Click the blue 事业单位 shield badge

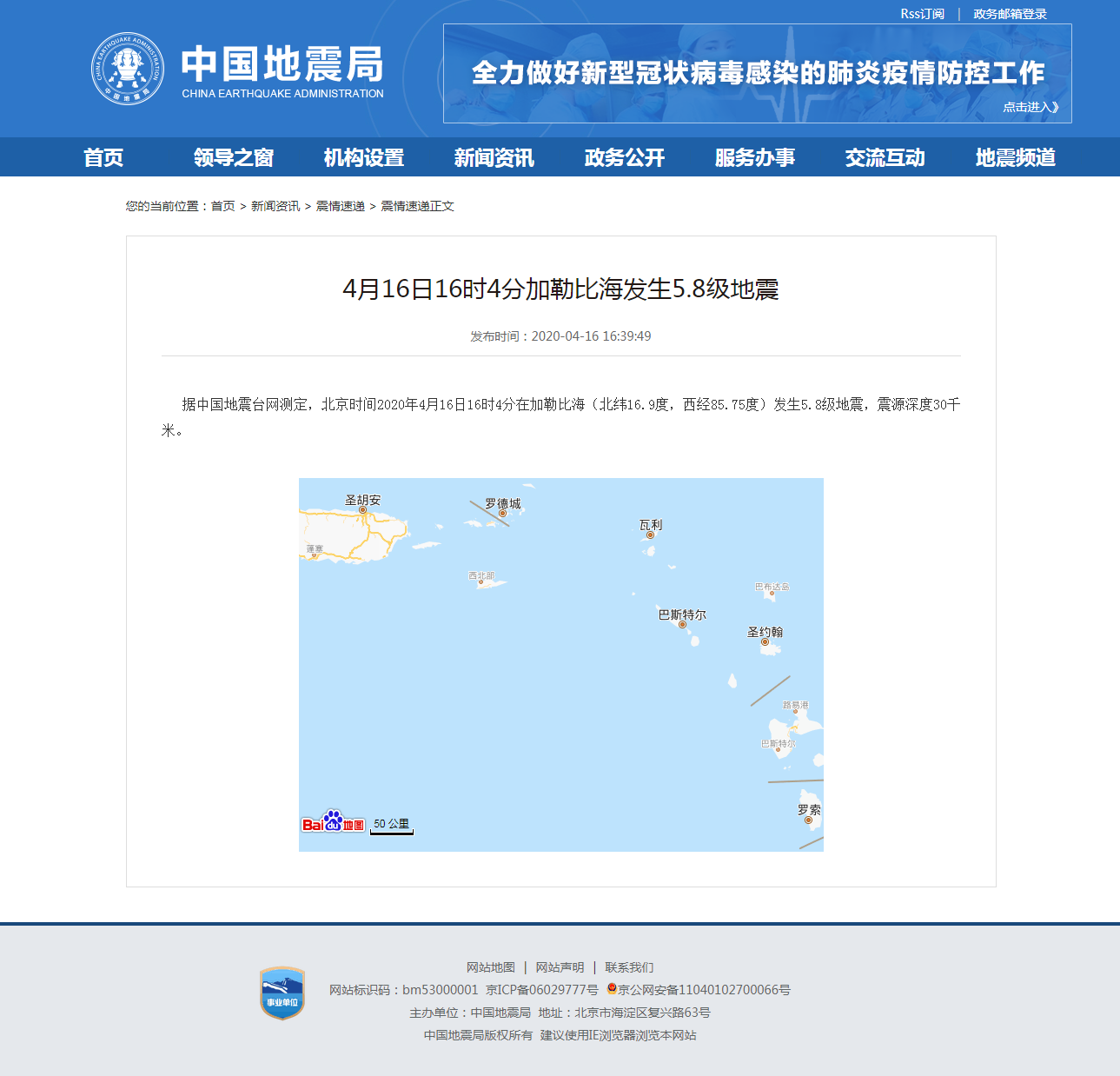[x=282, y=993]
